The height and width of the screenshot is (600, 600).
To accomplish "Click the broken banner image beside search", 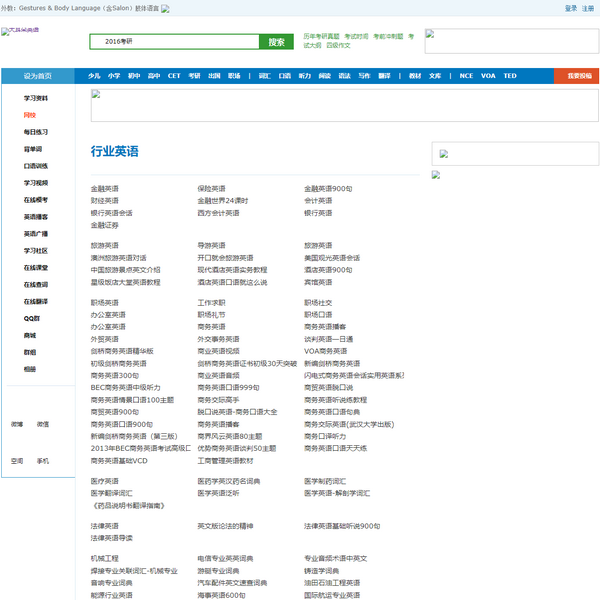I will click(x=511, y=41).
